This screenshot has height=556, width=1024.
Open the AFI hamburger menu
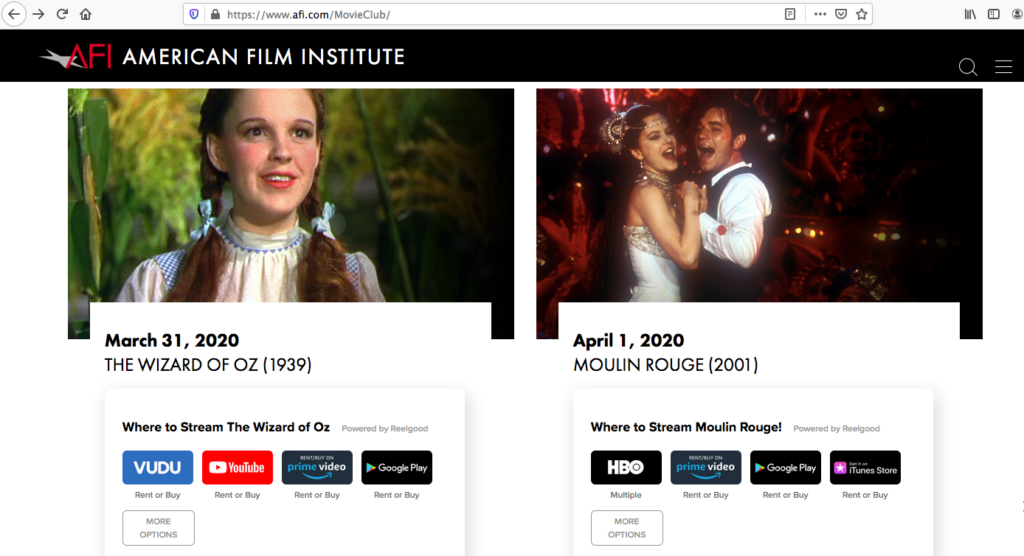pos(1003,67)
